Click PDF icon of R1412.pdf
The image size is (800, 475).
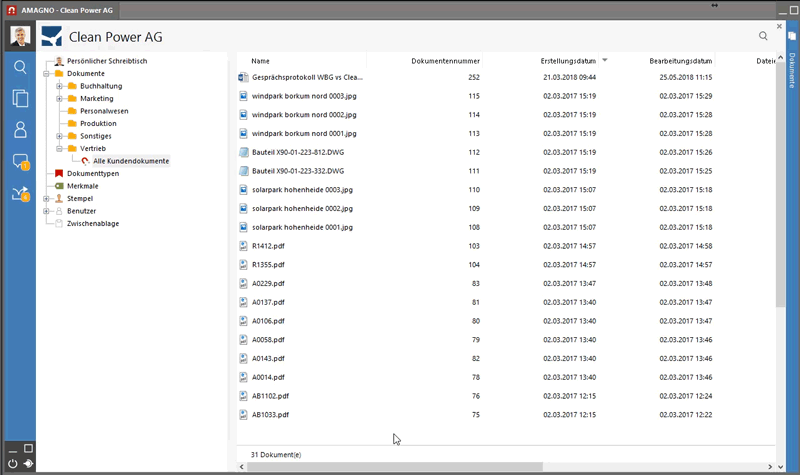coord(243,246)
